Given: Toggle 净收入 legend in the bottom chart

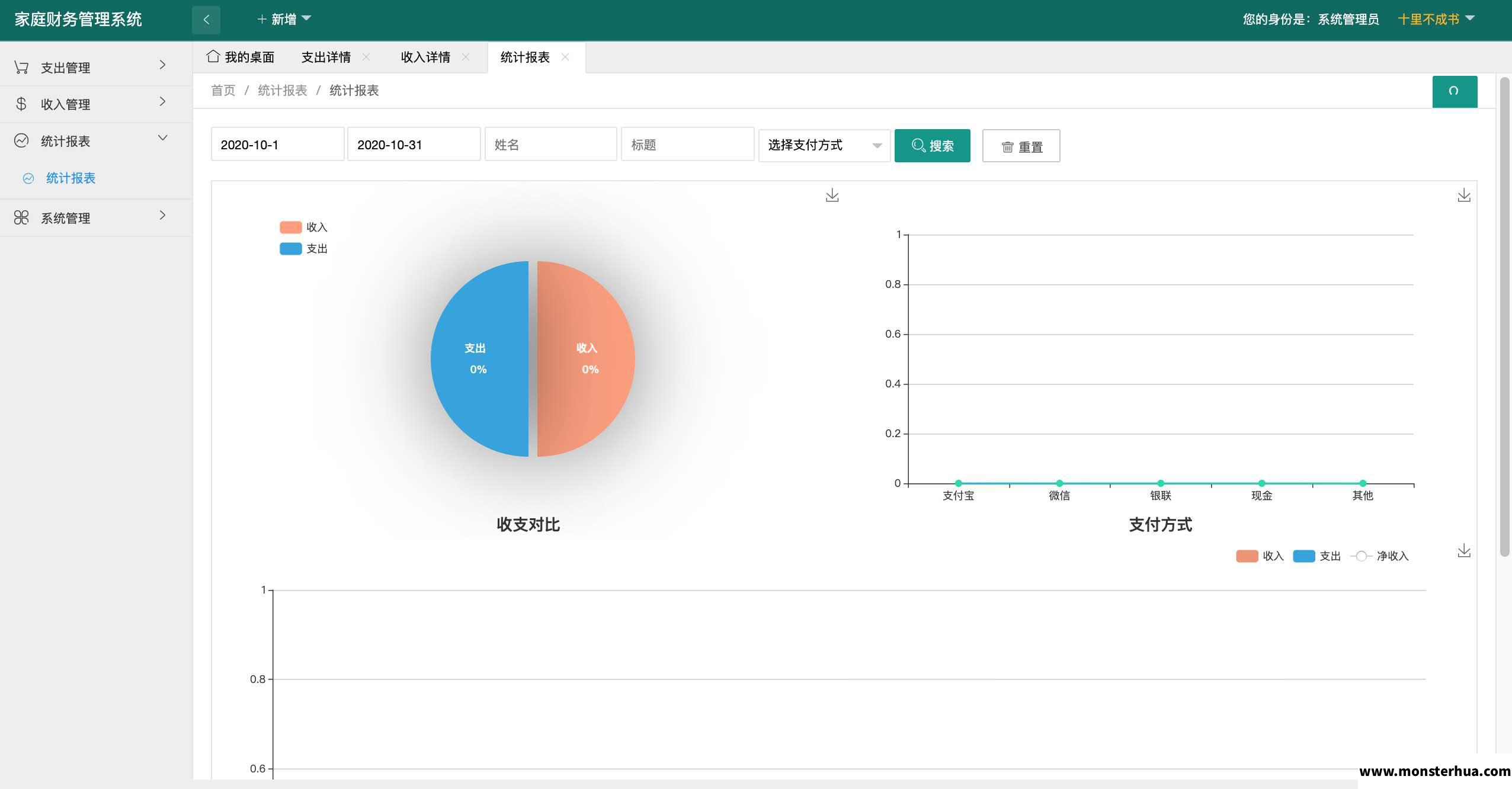Looking at the screenshot, I should click(1379, 556).
